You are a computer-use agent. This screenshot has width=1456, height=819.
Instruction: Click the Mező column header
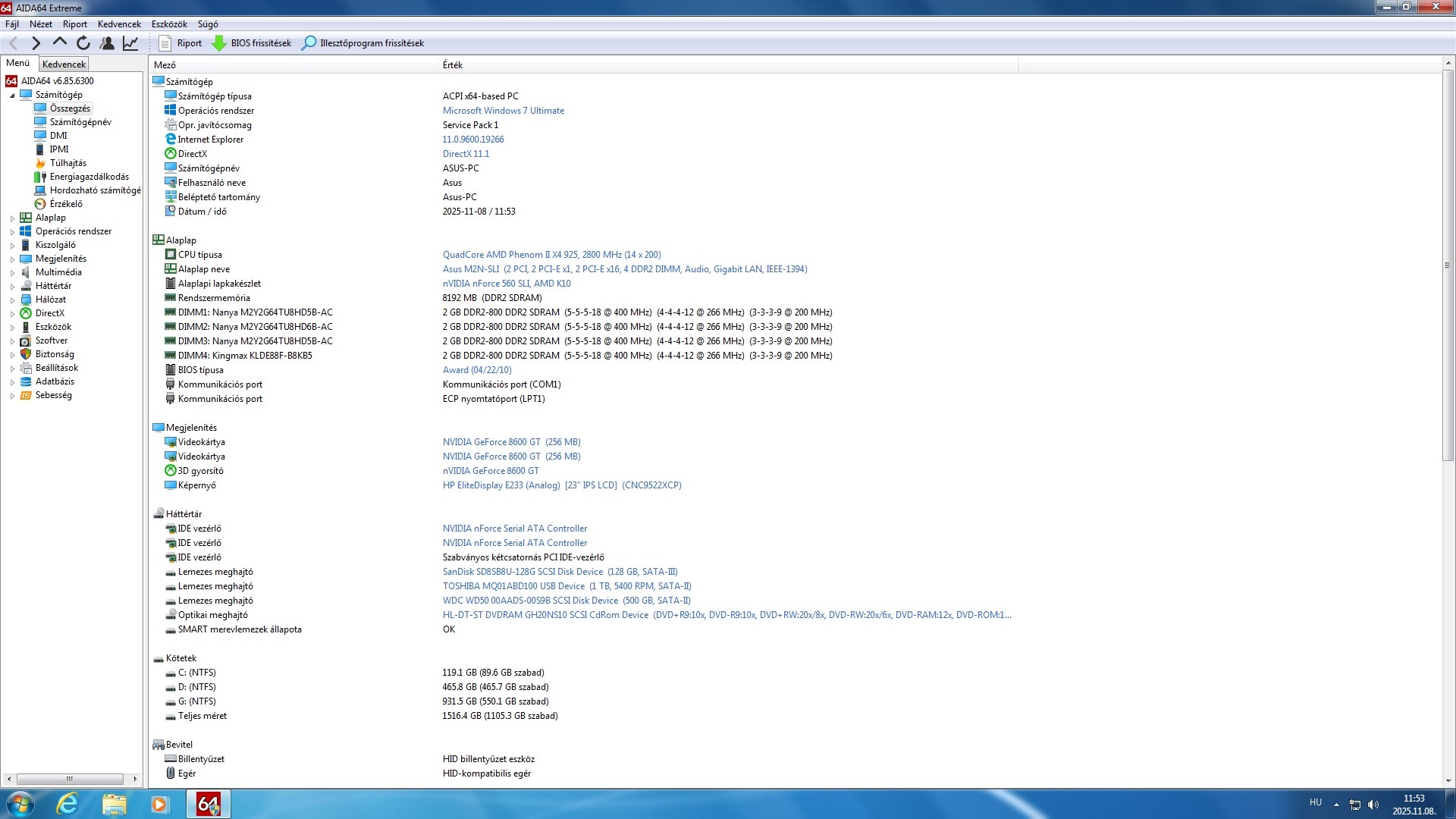point(165,65)
